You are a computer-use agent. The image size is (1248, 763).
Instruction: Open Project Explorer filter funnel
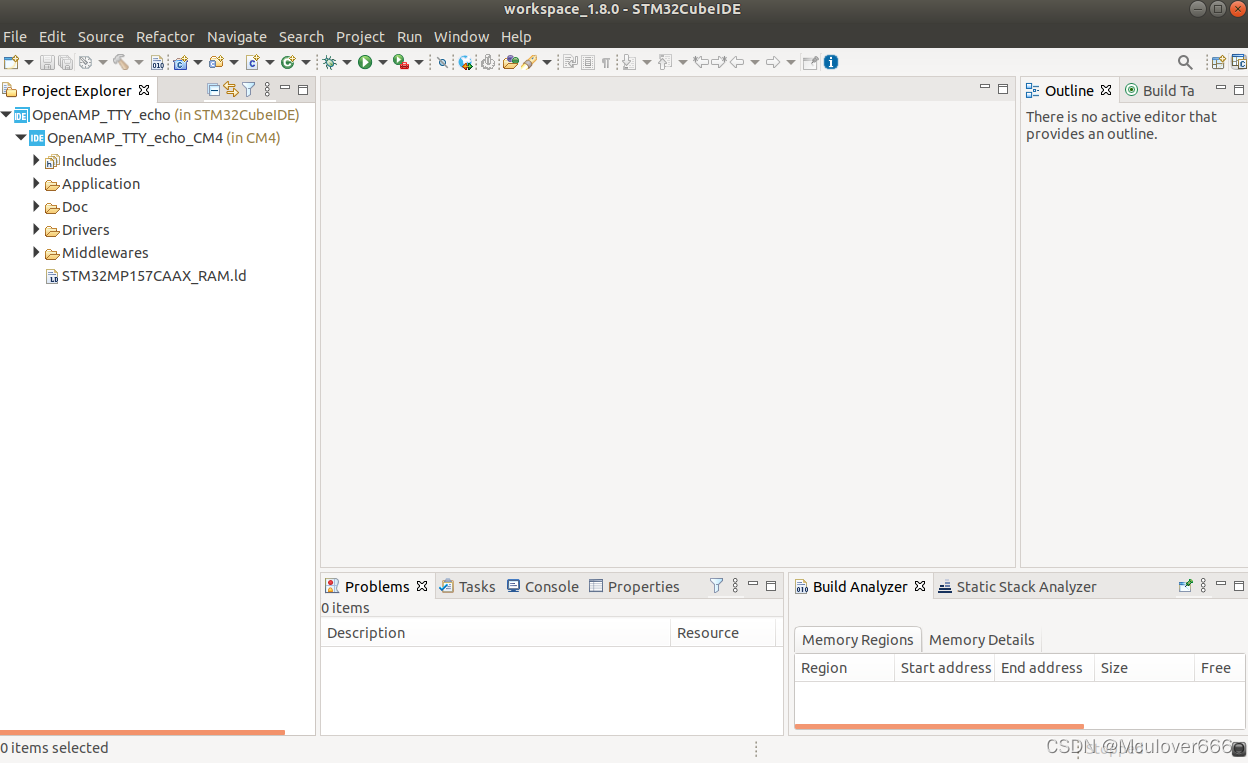(249, 89)
